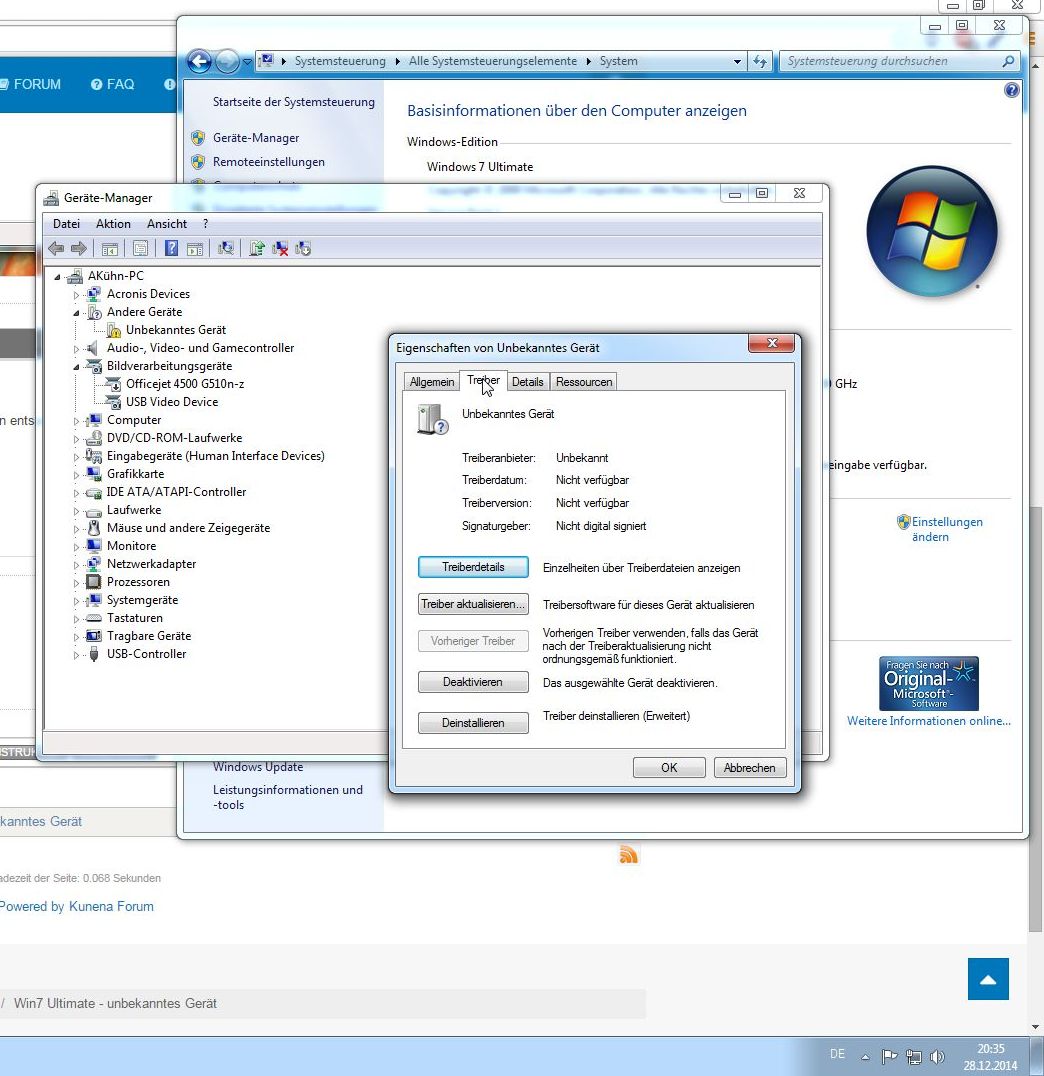This screenshot has width=1044, height=1076.
Task: Collapse the AKühn-PC root node
Action: [58, 277]
